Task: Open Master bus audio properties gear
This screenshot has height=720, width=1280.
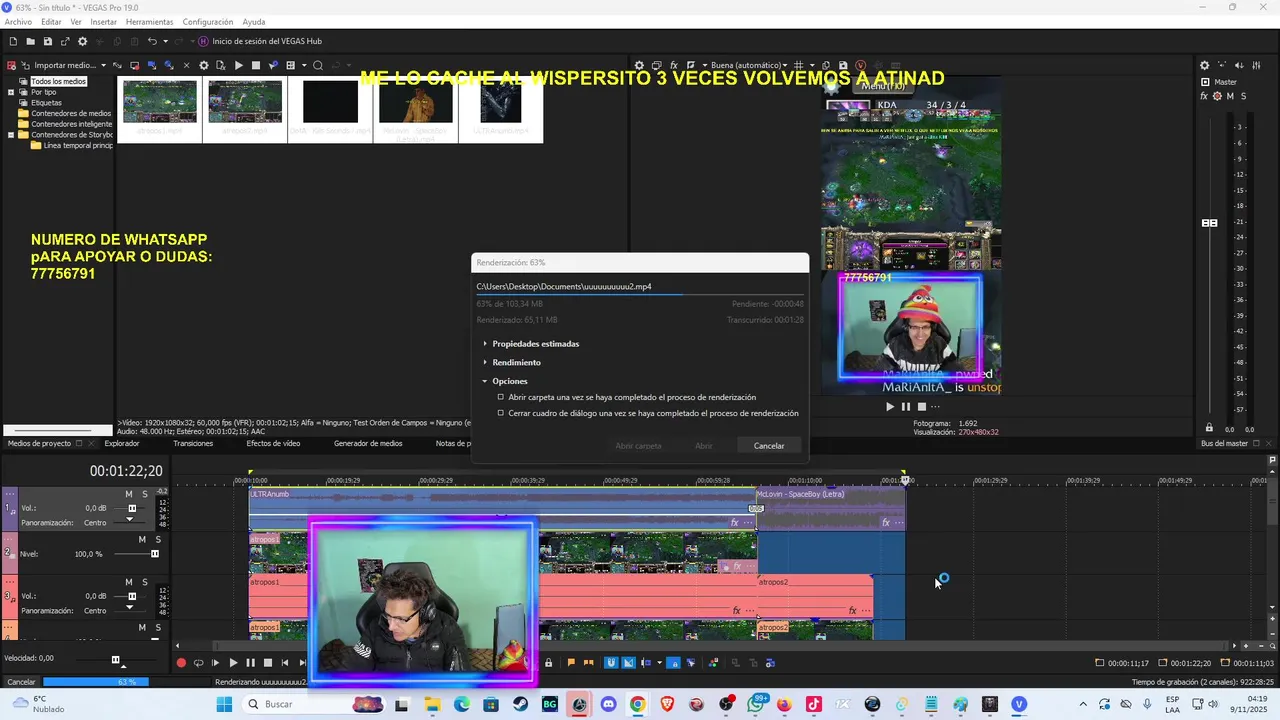Action: [x=1204, y=65]
